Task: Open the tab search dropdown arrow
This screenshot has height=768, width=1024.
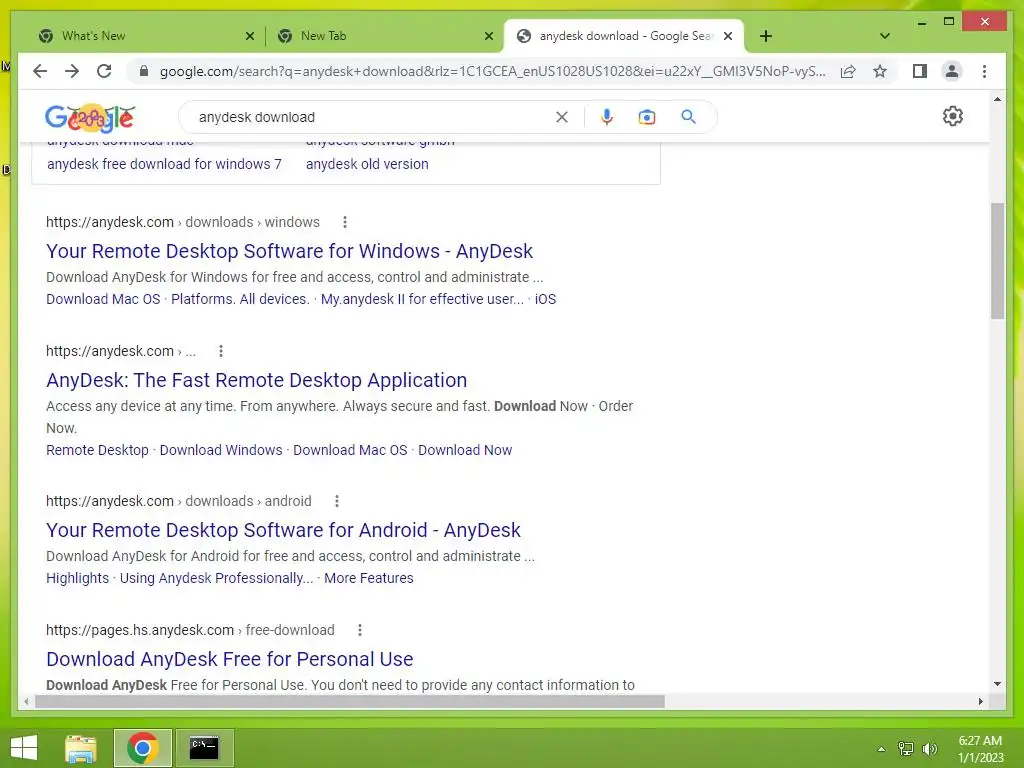Action: tap(885, 36)
